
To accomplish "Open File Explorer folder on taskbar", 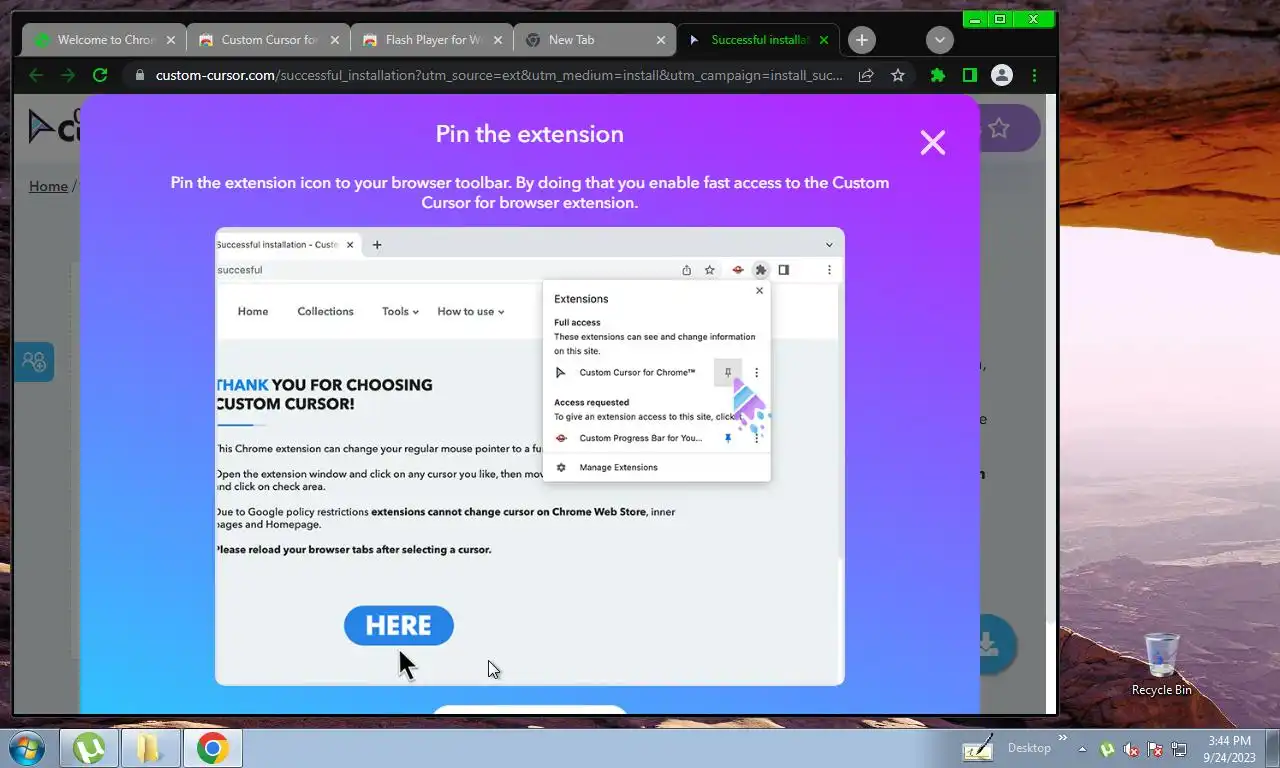I will pyautogui.click(x=151, y=748).
